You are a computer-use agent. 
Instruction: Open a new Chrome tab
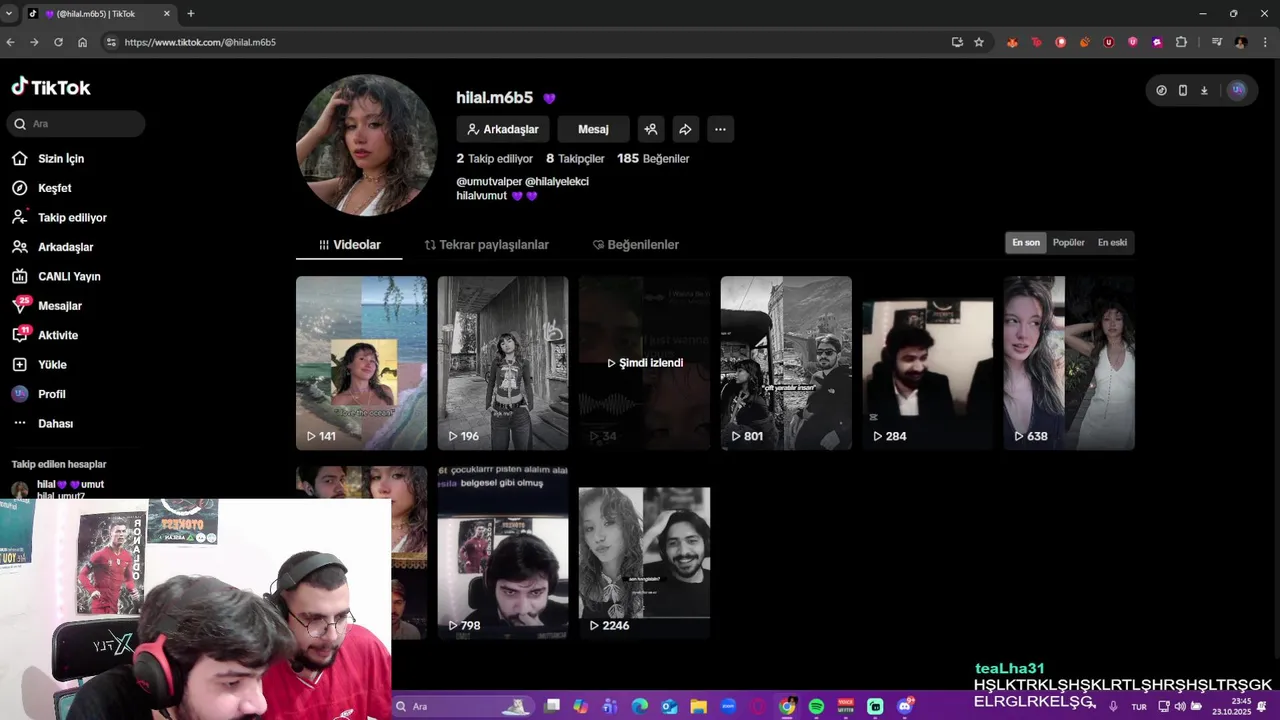(190, 13)
